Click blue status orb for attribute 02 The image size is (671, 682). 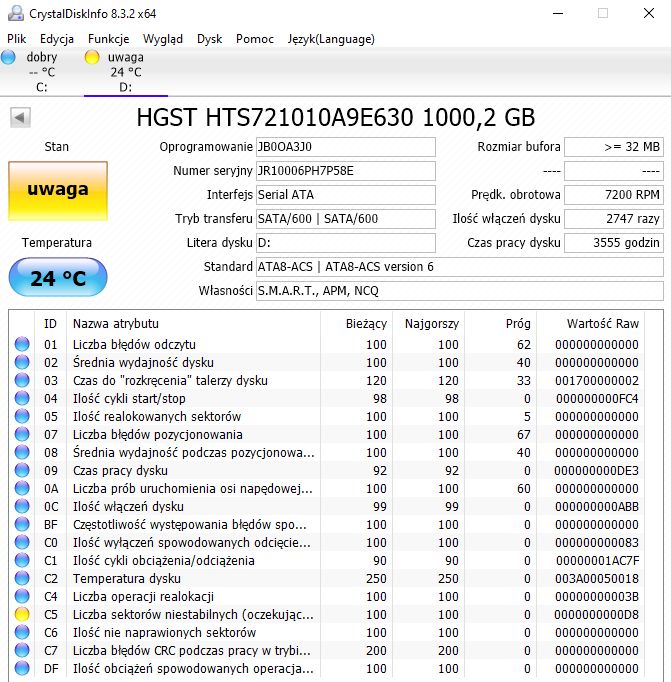(22, 362)
